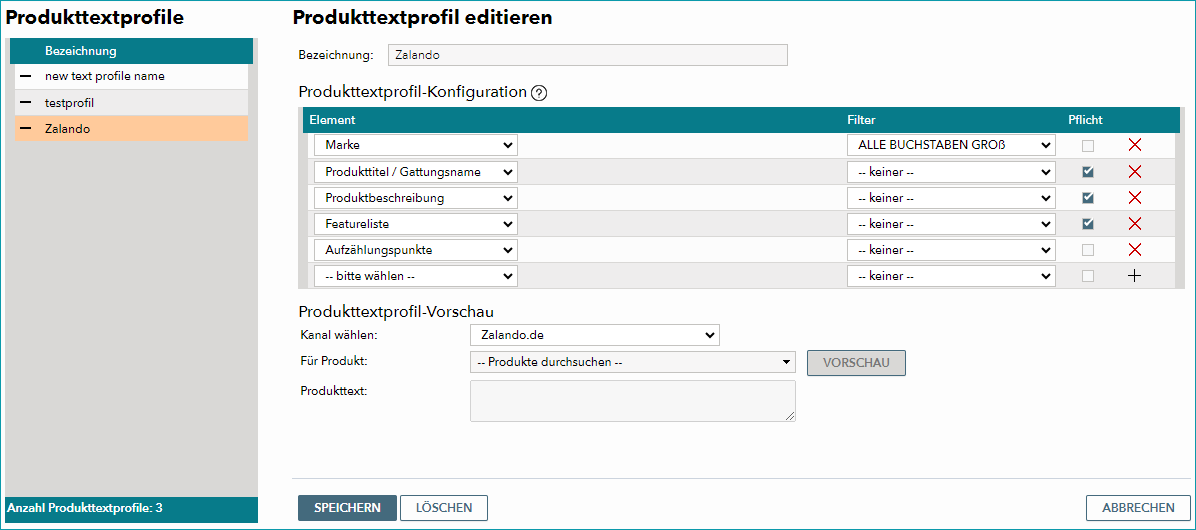Open filter dropdown for Produkttitel / Gattungsname row

click(x=951, y=172)
